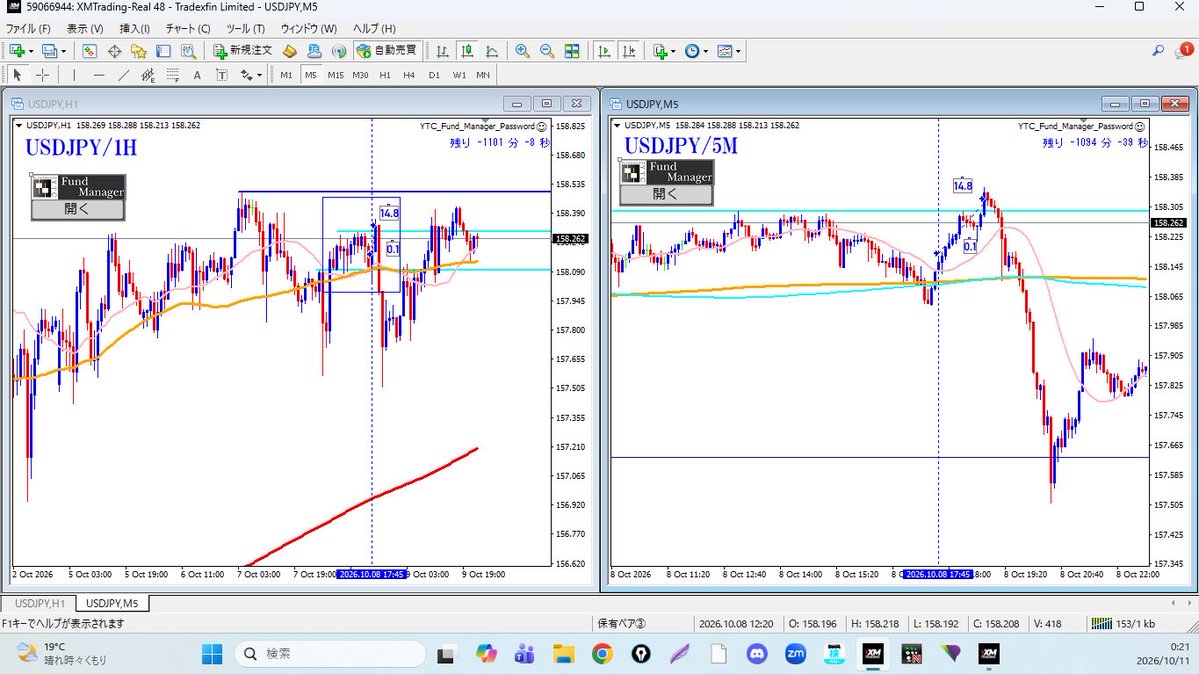Open the chat notification icon with red badge
The width and height of the screenshot is (1199, 674).
(x=1183, y=50)
